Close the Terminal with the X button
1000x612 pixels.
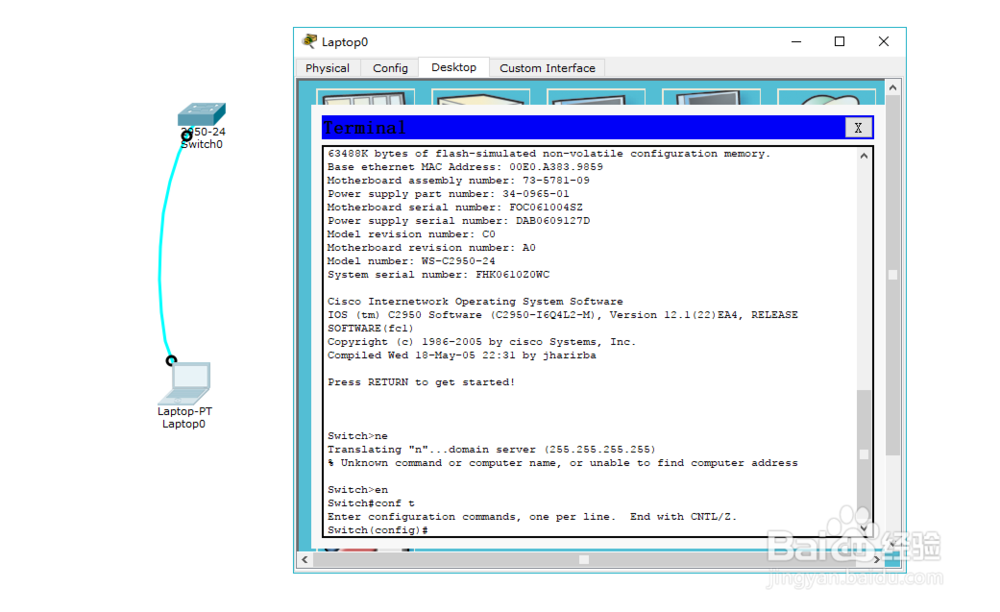(x=858, y=128)
